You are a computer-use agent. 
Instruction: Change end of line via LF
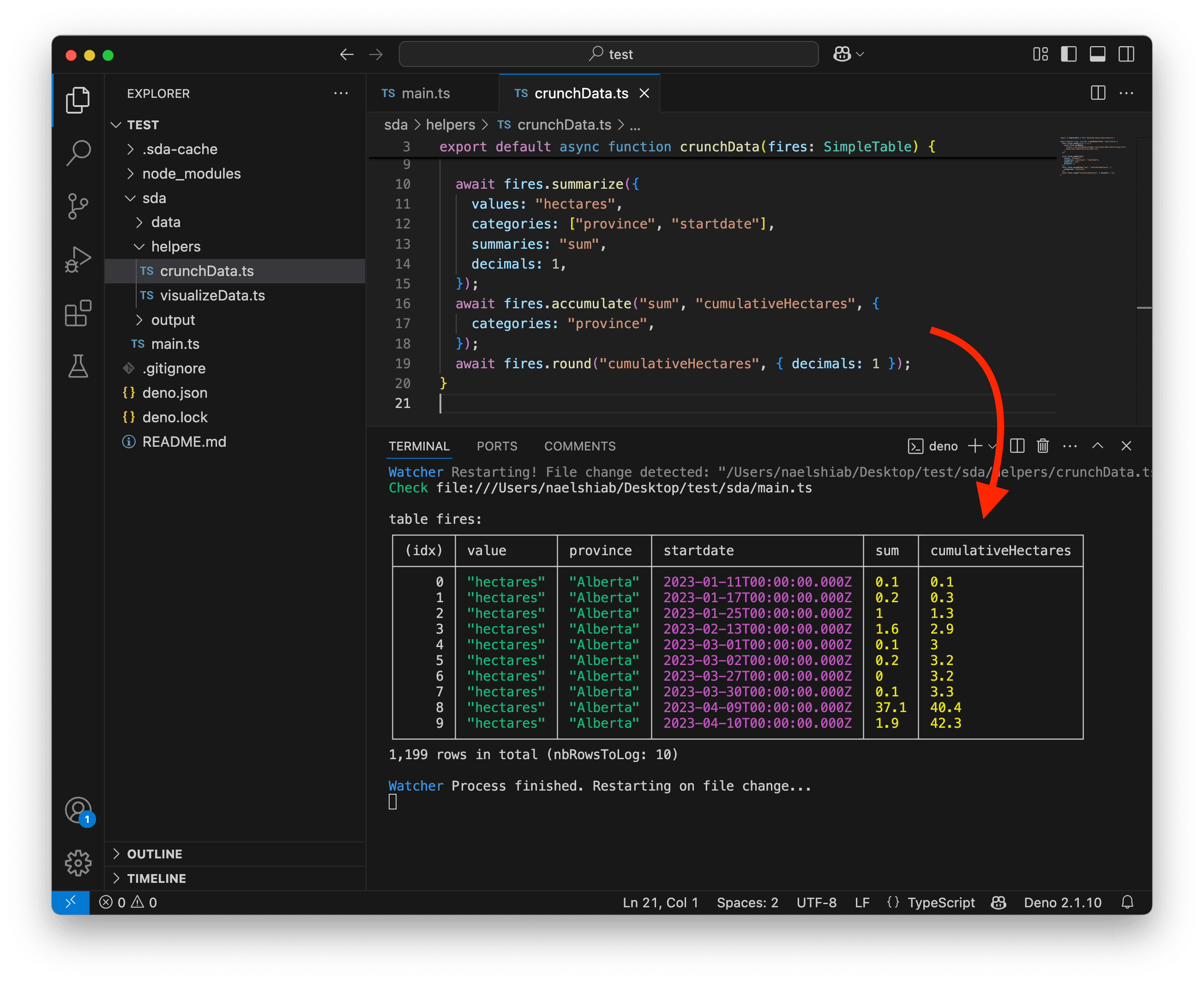(861, 902)
